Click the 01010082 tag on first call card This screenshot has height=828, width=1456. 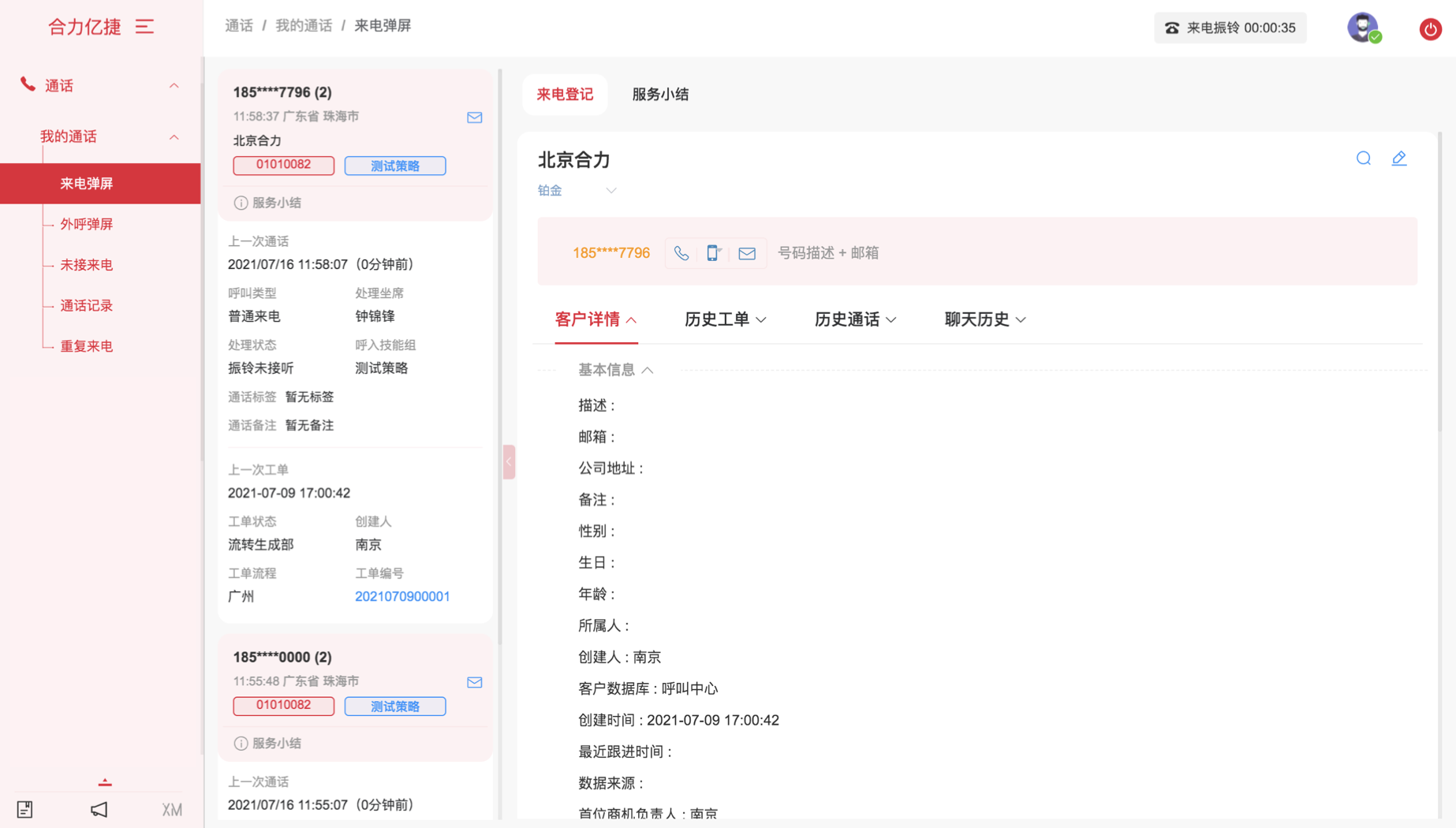tap(283, 165)
